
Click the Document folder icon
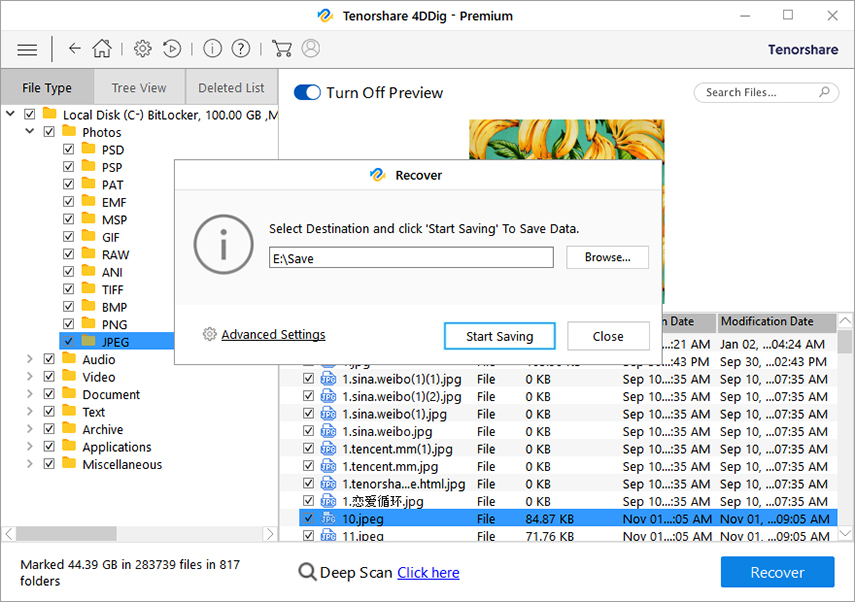pos(69,394)
